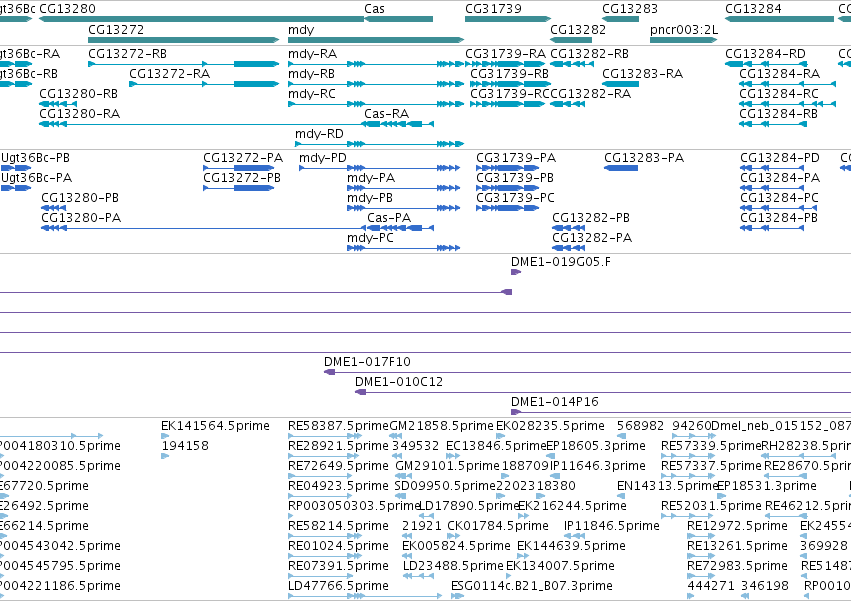Select the CG13284-PD protein label

[780, 158]
